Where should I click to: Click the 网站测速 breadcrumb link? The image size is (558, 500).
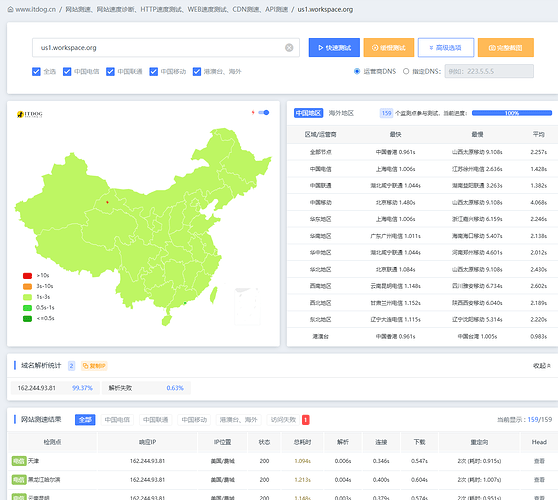pyautogui.click(x=78, y=10)
